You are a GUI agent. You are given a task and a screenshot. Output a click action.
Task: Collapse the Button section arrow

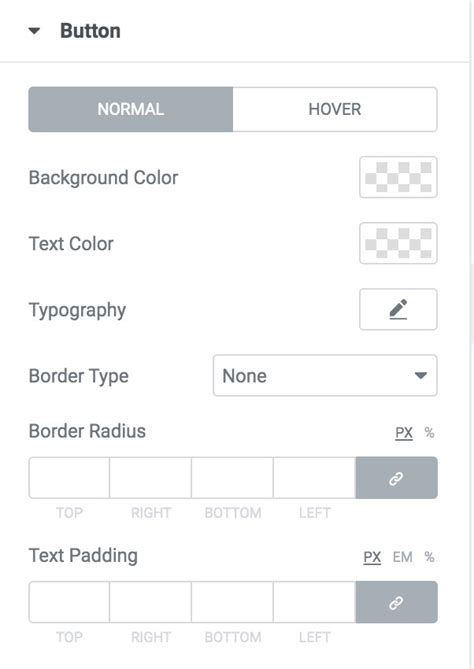(34, 31)
